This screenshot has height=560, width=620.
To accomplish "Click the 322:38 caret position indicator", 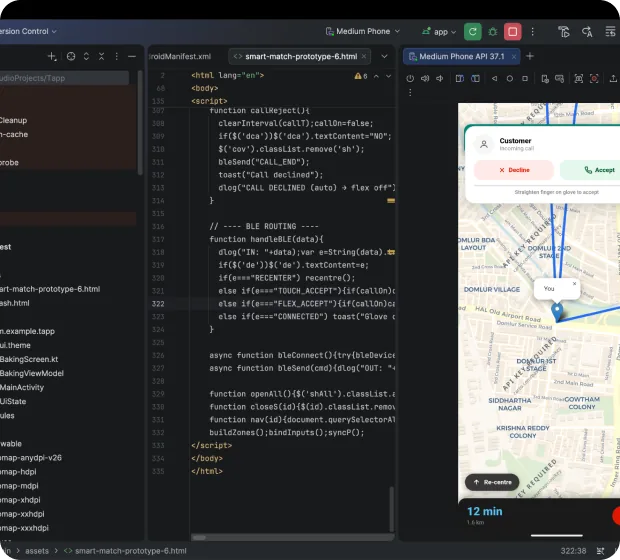I will 573,551.
